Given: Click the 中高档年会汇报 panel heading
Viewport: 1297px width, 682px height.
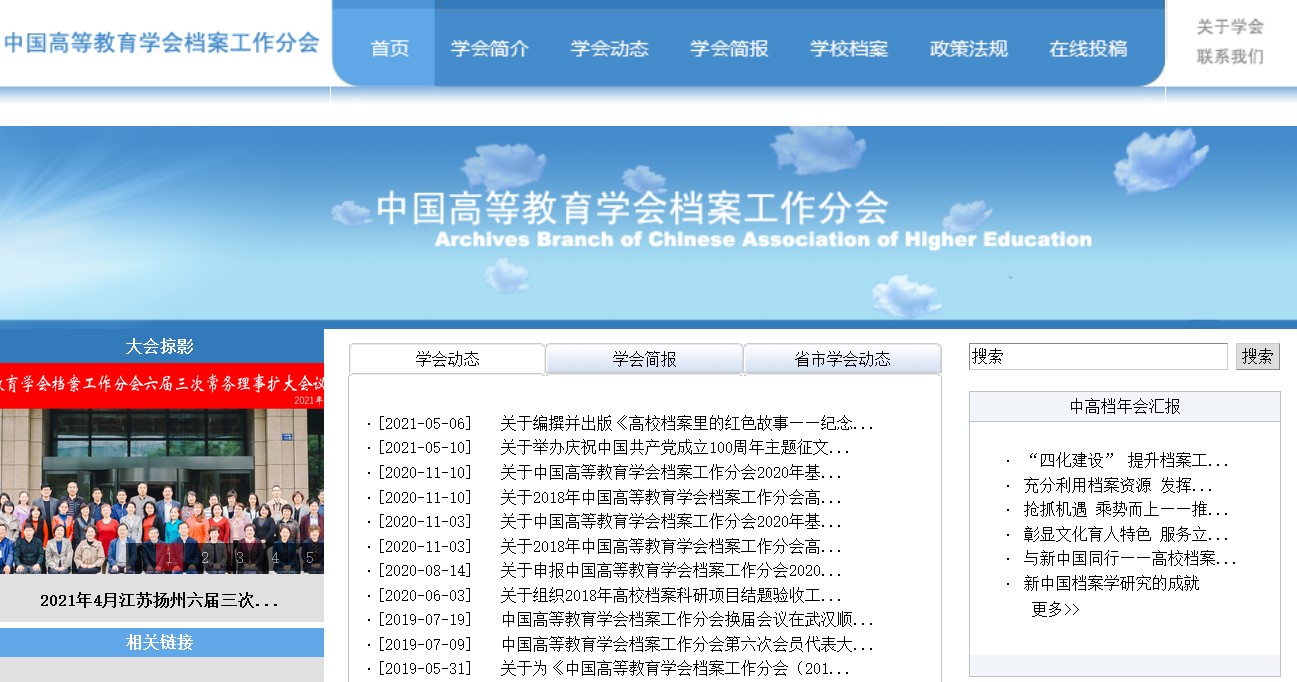Looking at the screenshot, I should point(1125,407).
